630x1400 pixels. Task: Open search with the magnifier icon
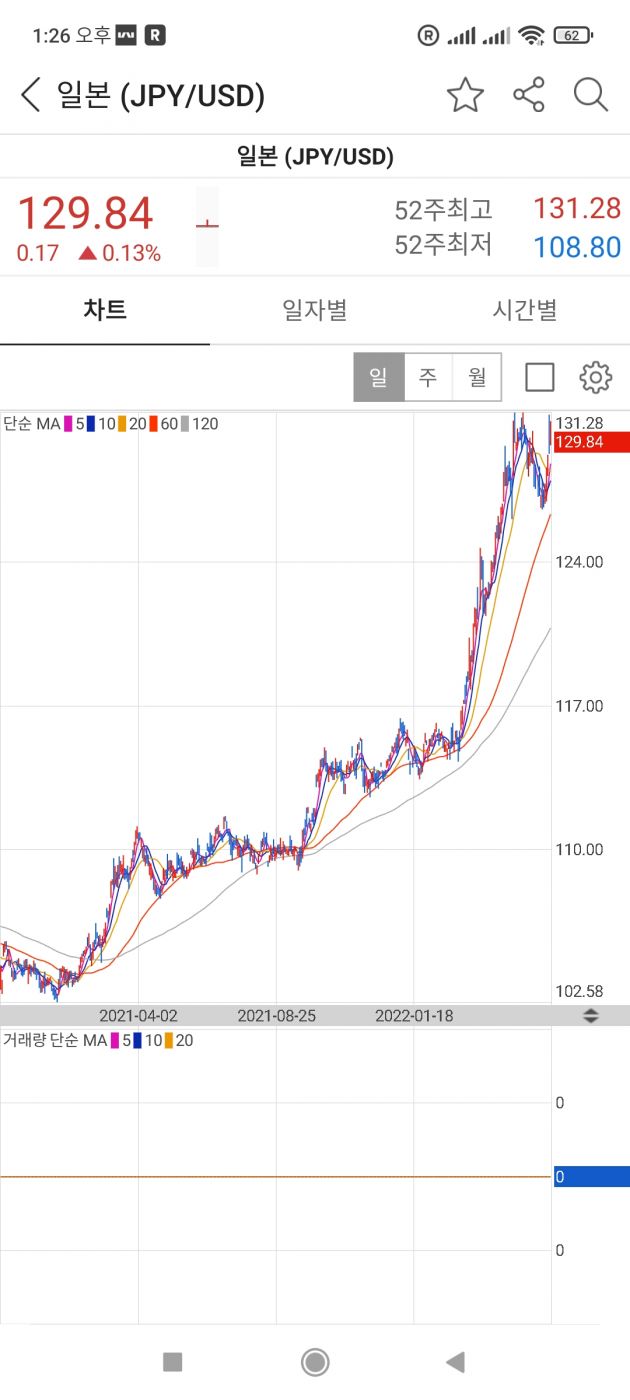(591, 96)
